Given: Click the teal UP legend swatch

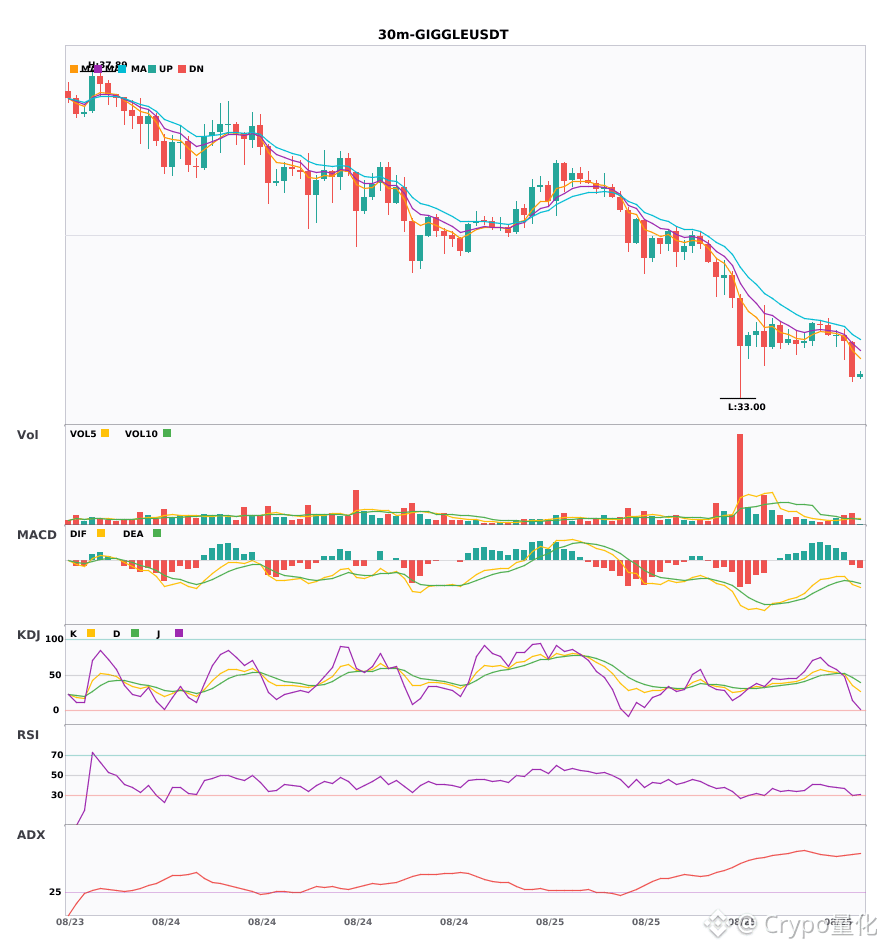Looking at the screenshot, I should pyautogui.click(x=152, y=69).
